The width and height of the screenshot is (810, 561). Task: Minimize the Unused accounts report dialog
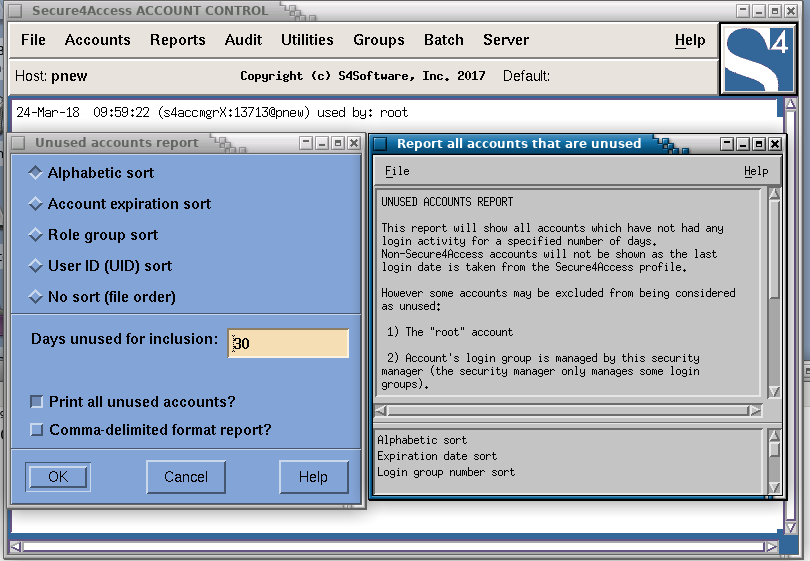pyautogui.click(x=322, y=143)
